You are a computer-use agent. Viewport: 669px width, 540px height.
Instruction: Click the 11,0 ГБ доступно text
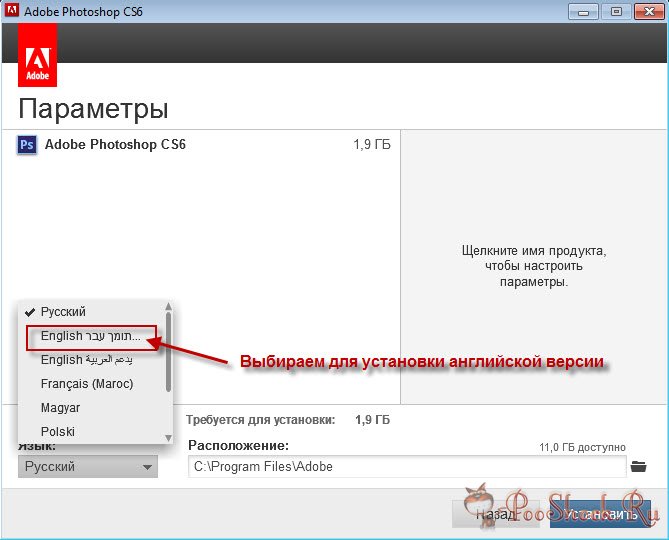pyautogui.click(x=582, y=447)
